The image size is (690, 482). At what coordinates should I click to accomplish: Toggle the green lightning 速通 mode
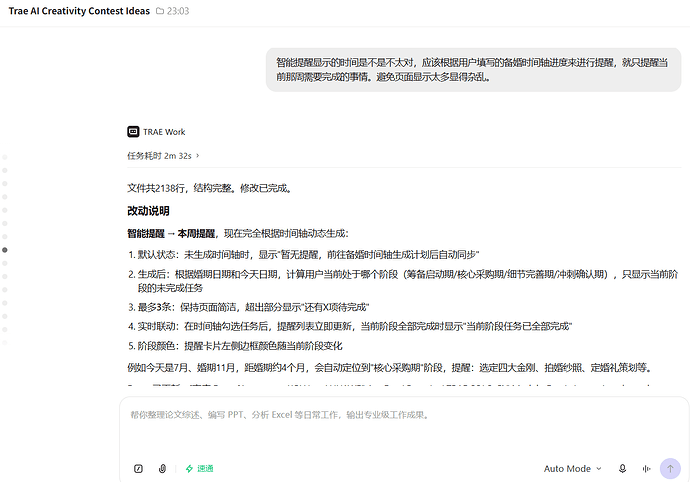[199, 468]
